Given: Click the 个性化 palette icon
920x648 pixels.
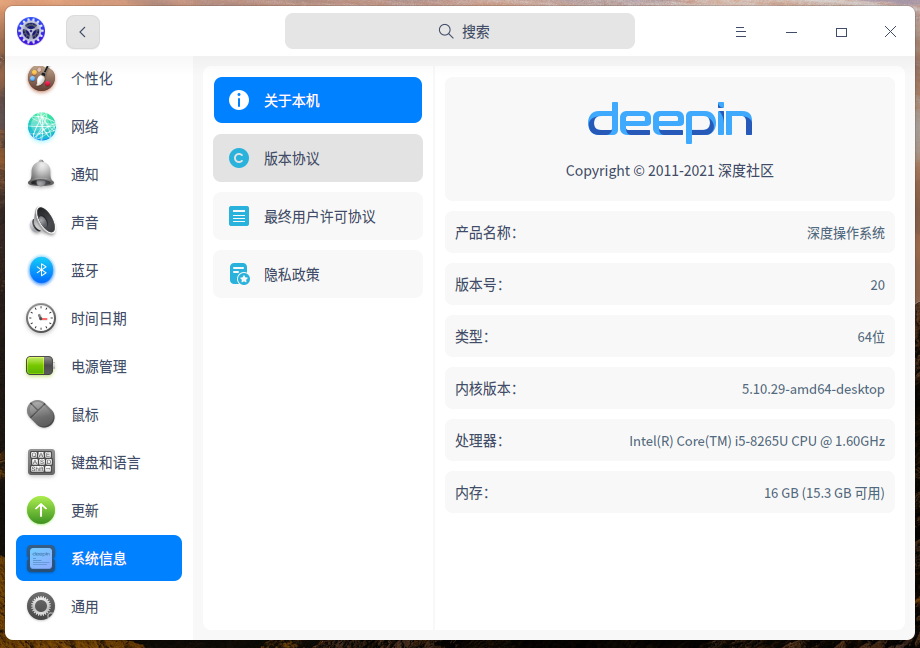Looking at the screenshot, I should point(41,78).
